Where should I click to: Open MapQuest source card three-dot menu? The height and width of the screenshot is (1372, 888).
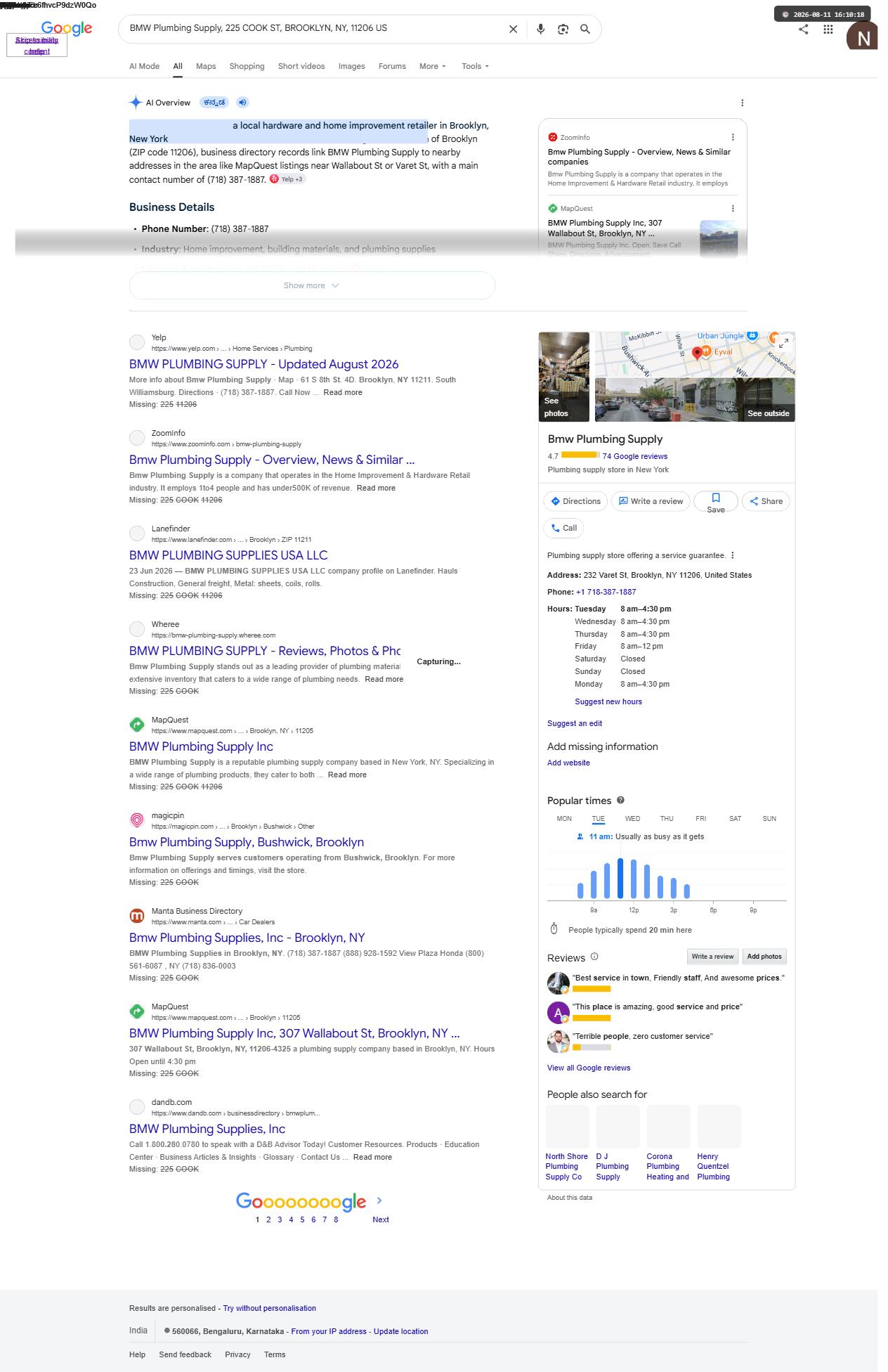point(733,208)
